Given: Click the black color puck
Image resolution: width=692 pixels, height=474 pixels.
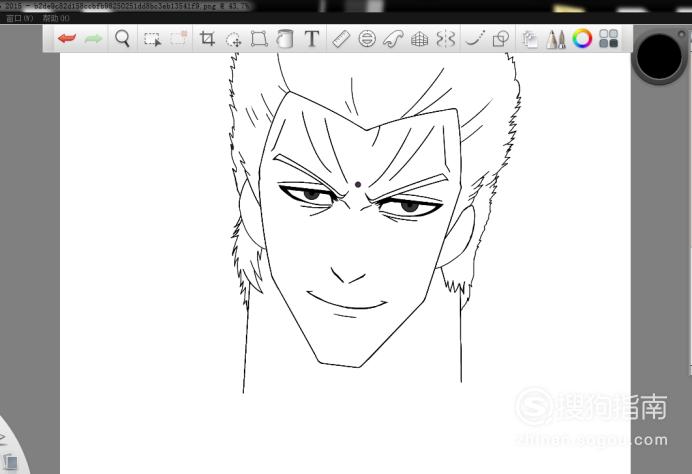Looking at the screenshot, I should [x=659, y=56].
